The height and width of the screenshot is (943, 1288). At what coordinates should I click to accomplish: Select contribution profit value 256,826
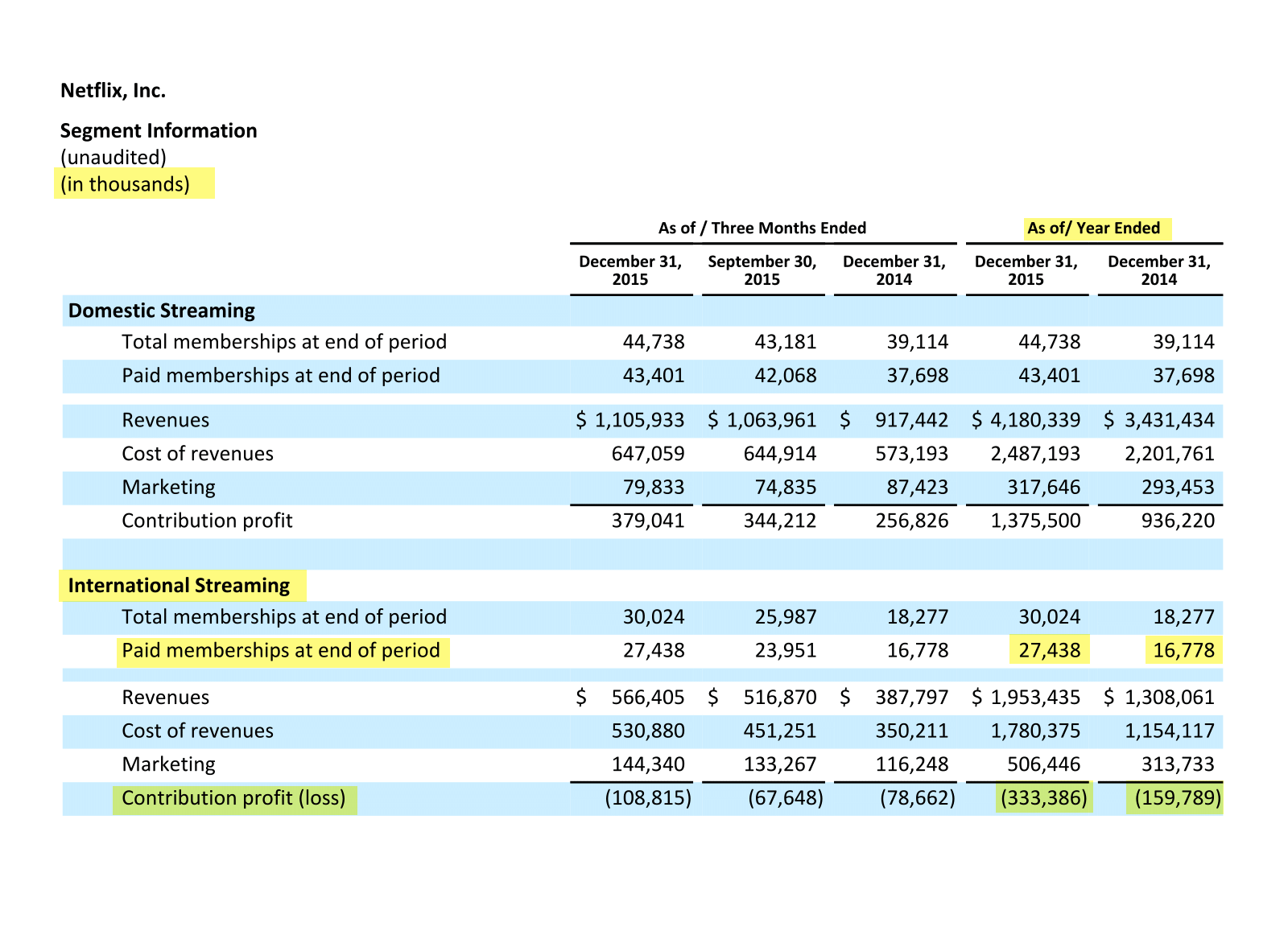912,521
